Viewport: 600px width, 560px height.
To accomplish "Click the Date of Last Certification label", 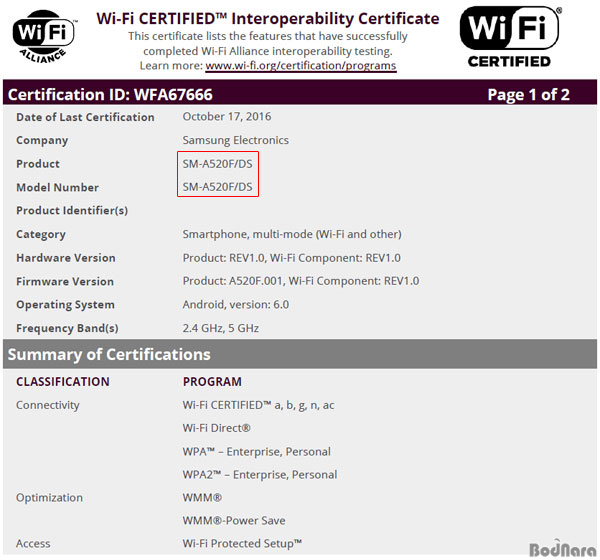I will [85, 117].
